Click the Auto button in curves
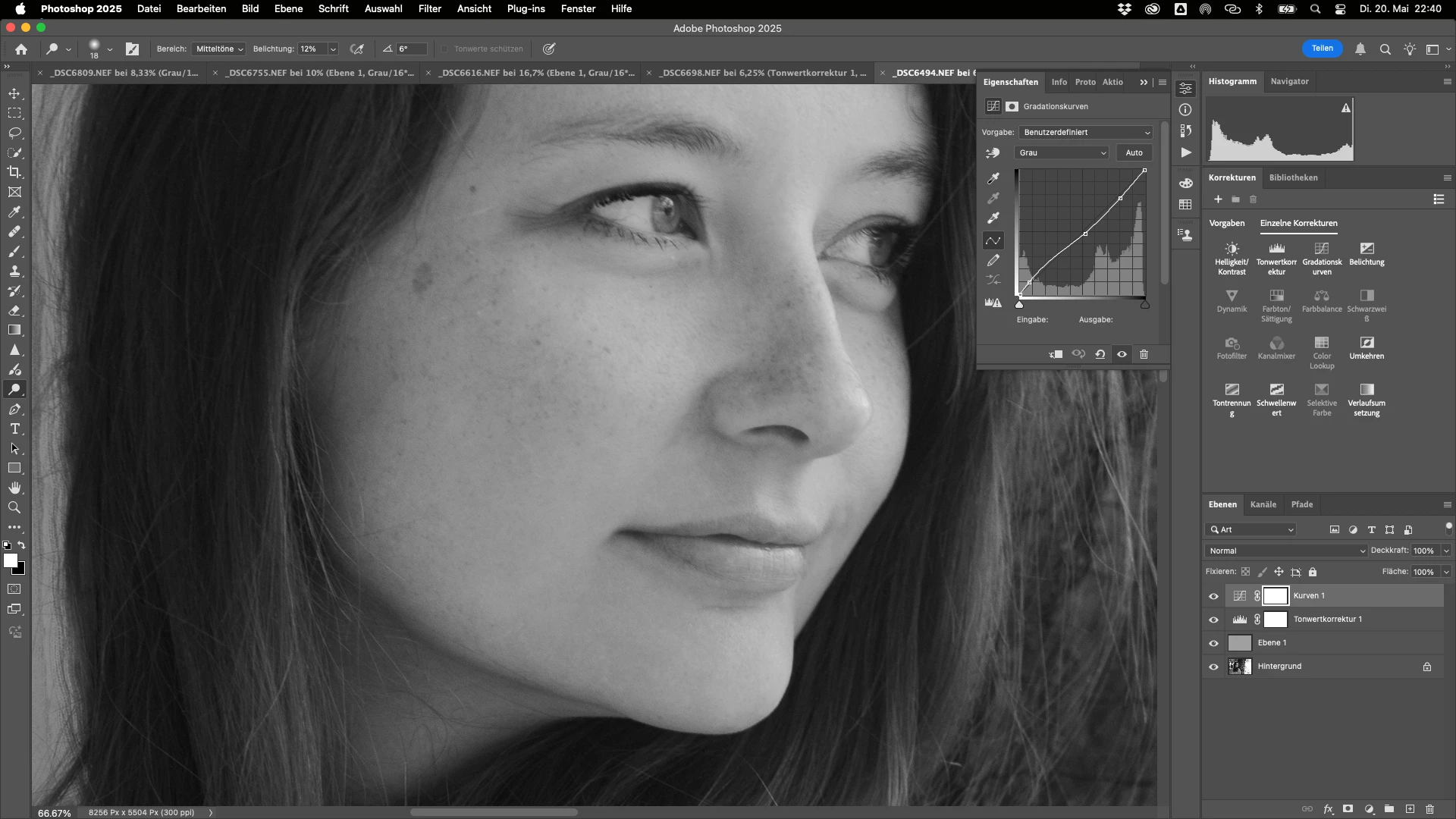1456x819 pixels. [x=1134, y=152]
